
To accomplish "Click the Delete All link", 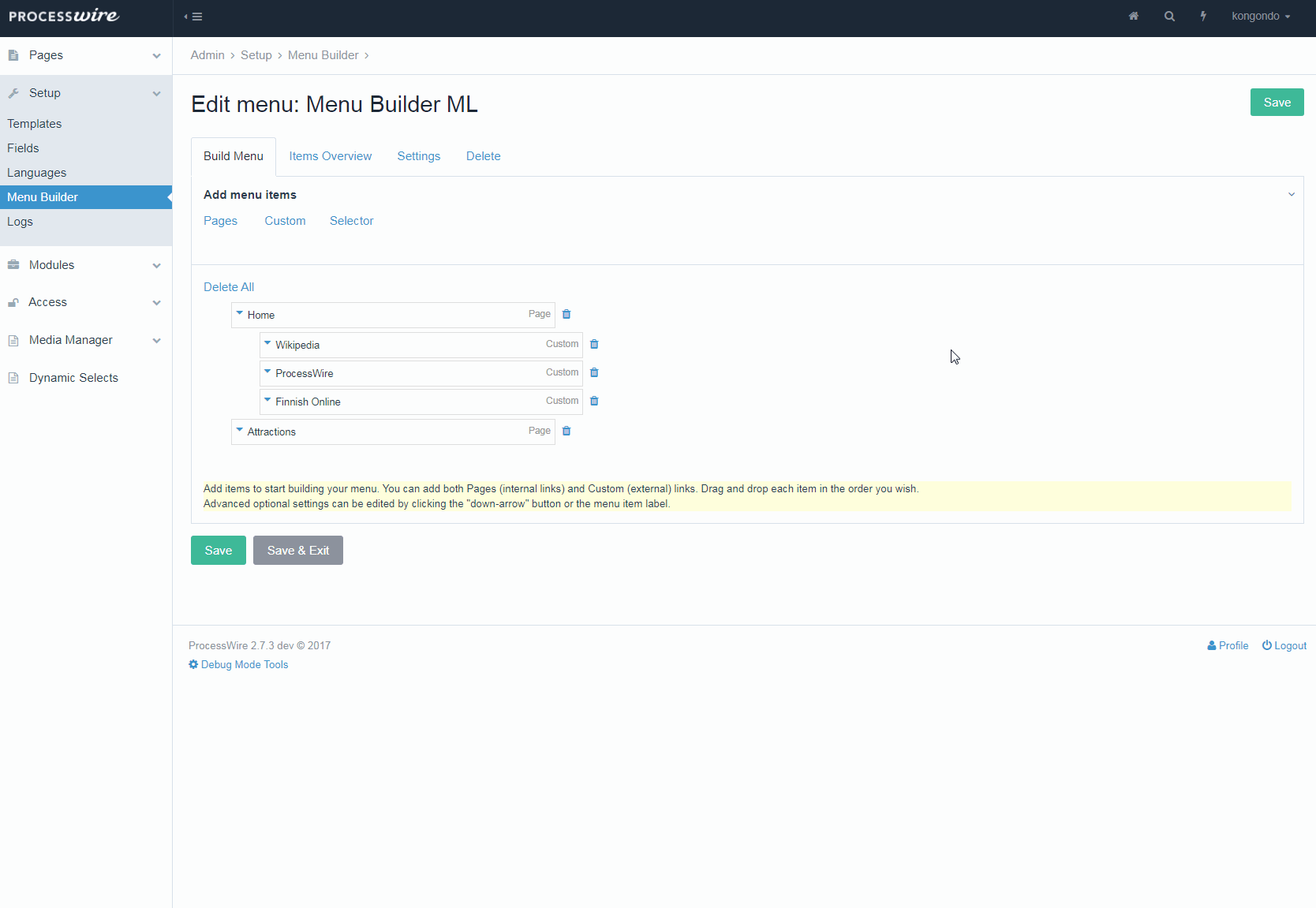I will [x=228, y=286].
